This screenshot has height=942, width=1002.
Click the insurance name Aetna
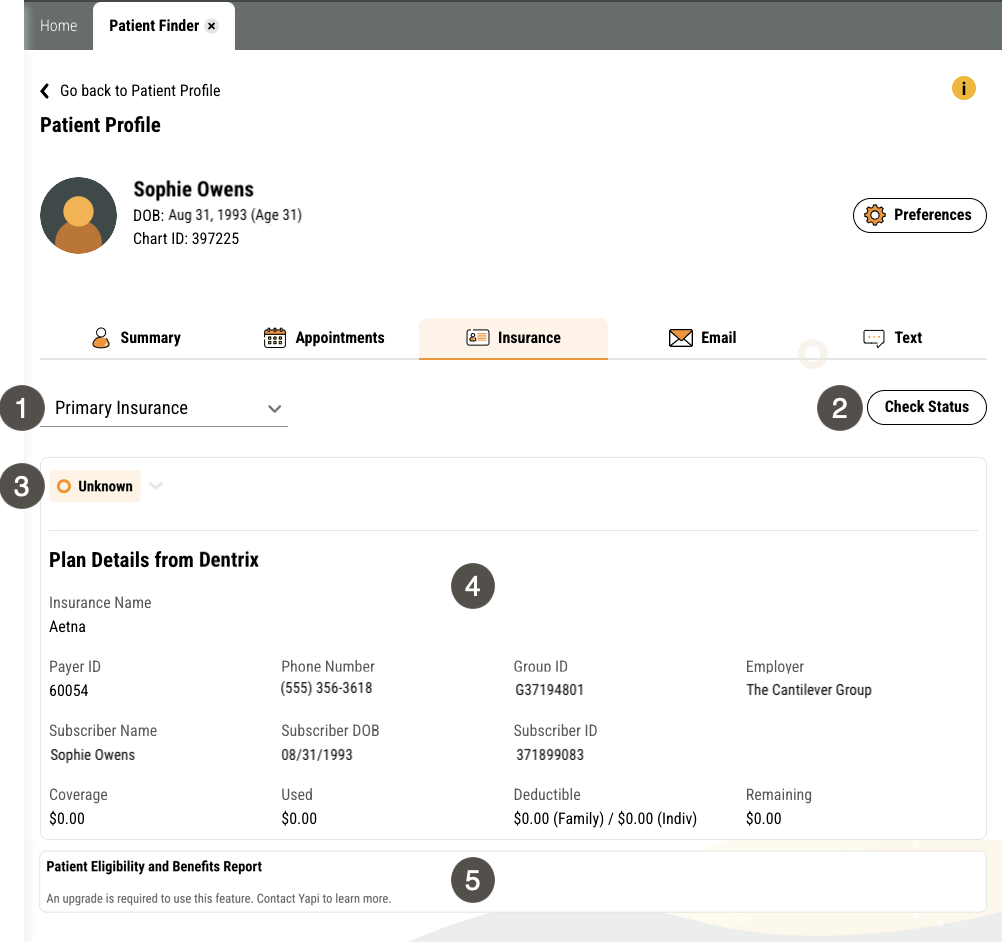click(67, 627)
